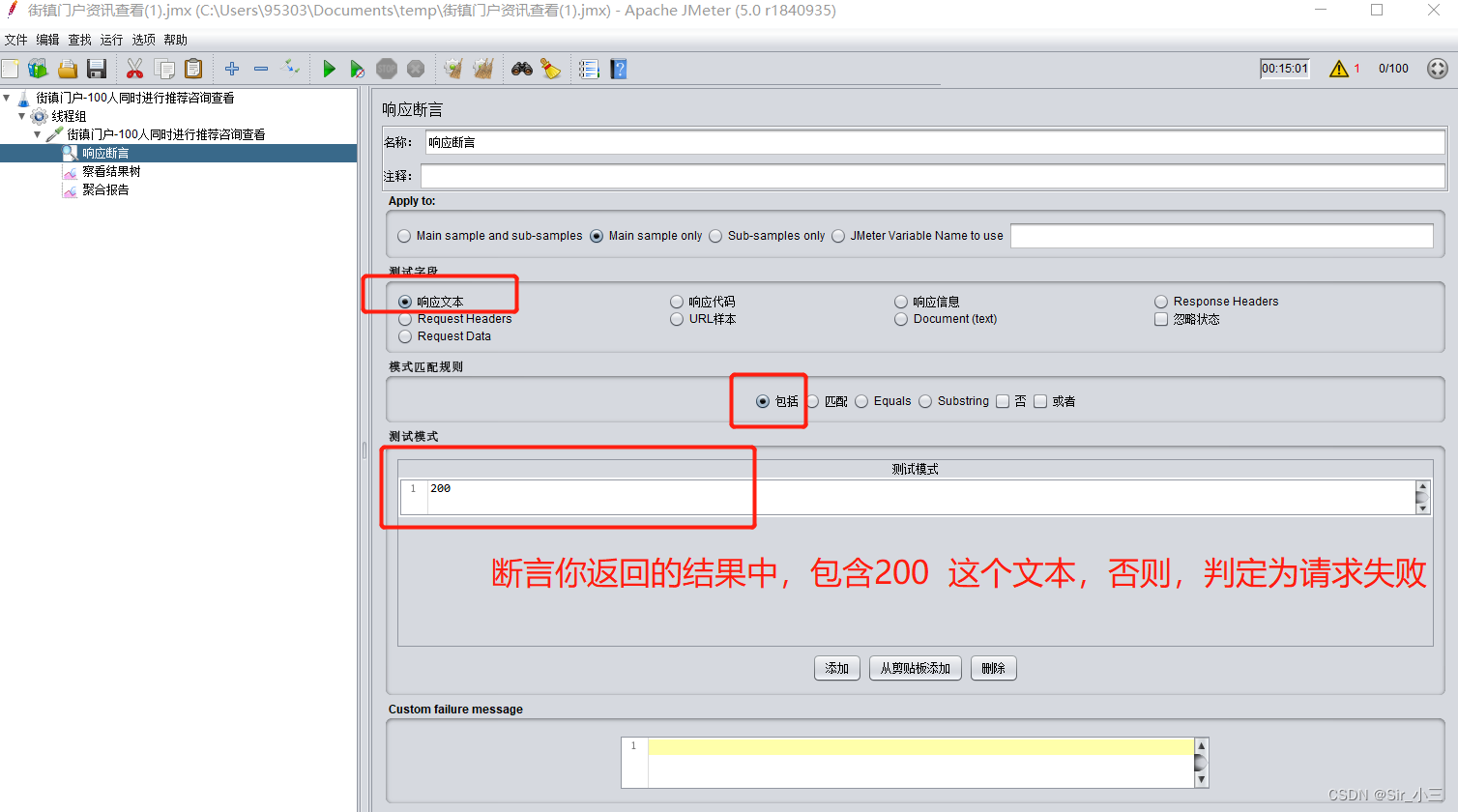Select the Substring pattern rule radio
This screenshot has width=1458, height=812.
coord(925,401)
